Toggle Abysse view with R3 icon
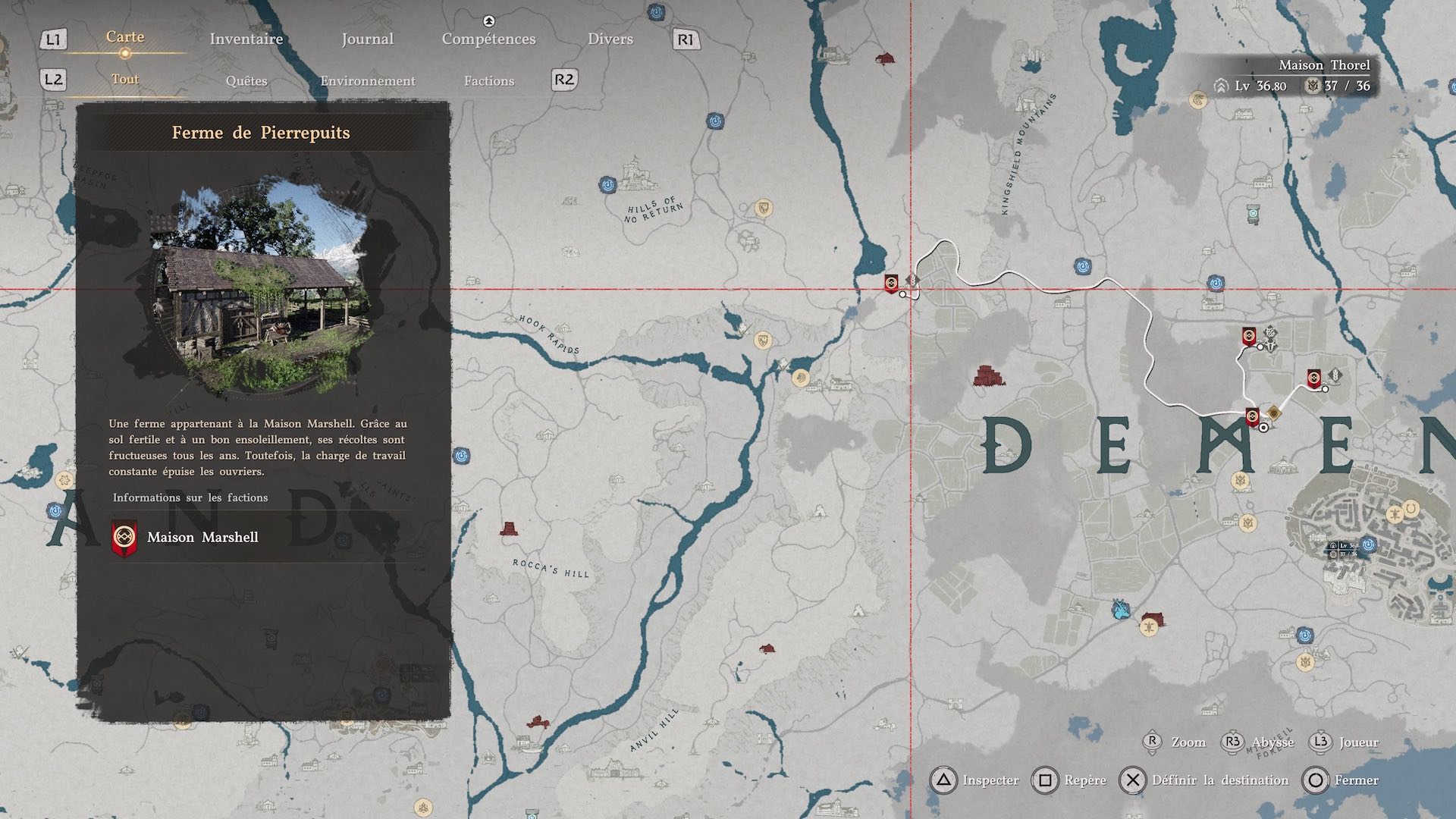This screenshot has width=1456, height=819. [x=1233, y=742]
